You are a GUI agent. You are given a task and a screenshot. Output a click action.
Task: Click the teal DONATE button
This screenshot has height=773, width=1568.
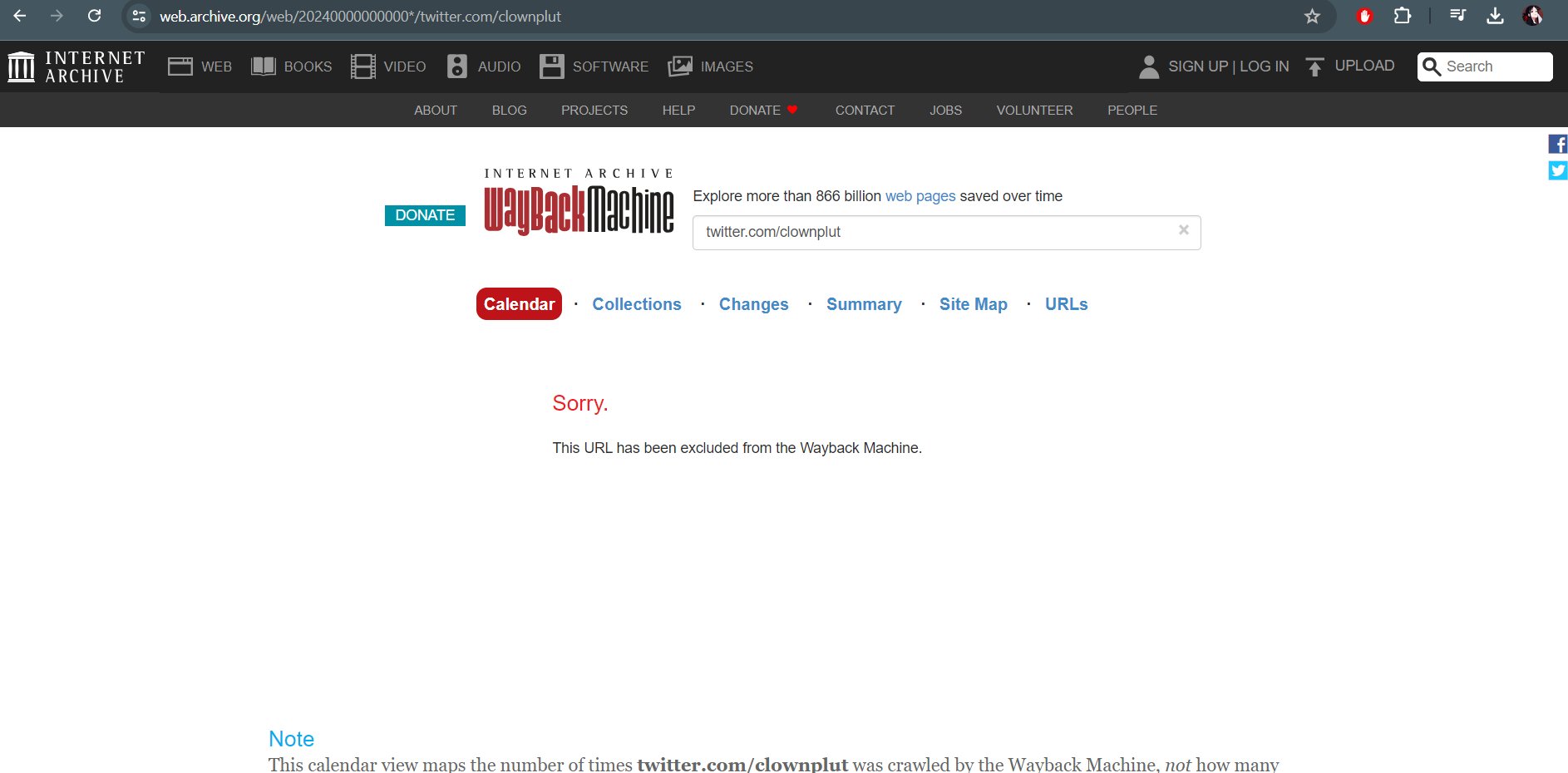425,215
